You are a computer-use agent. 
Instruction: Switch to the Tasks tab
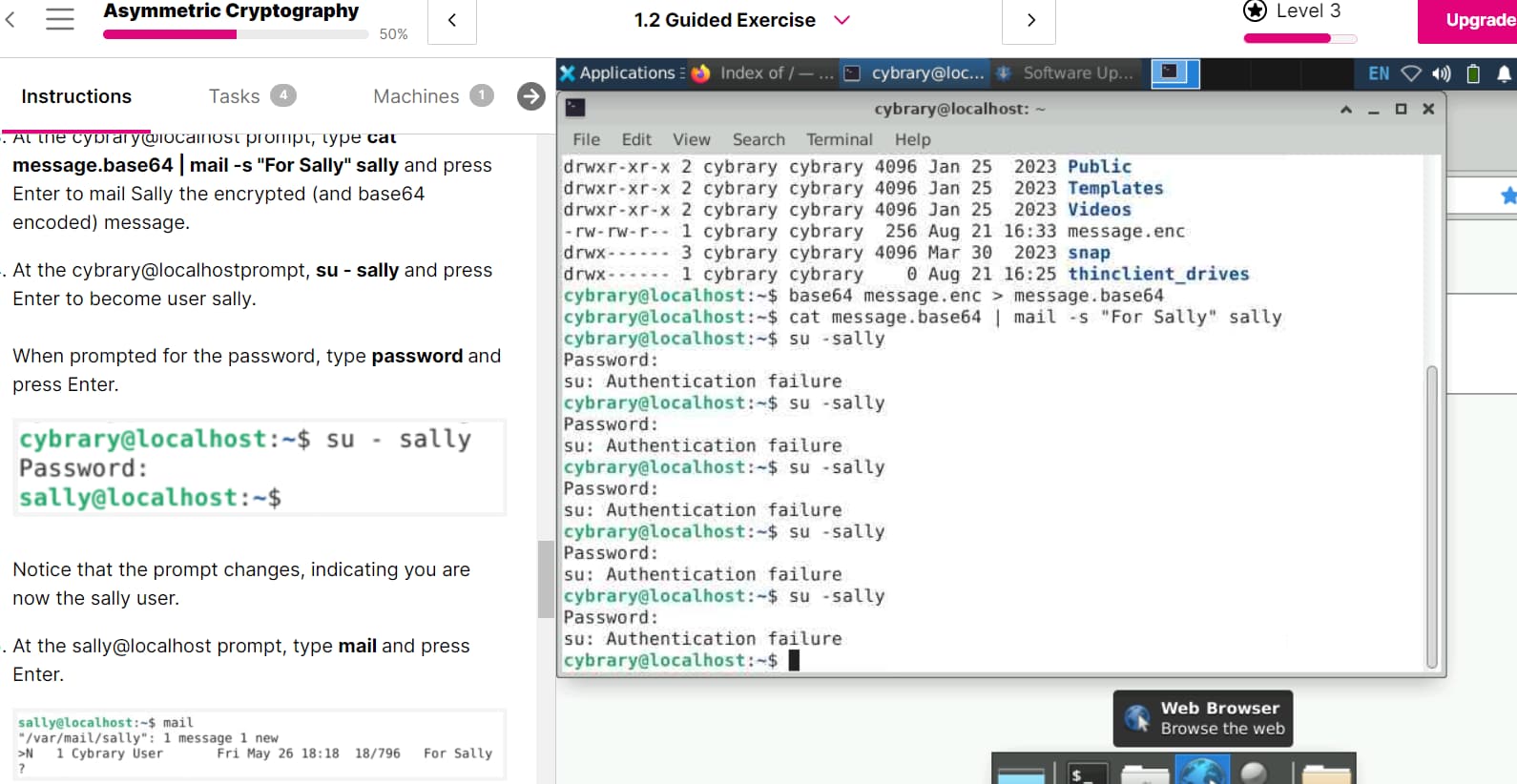(234, 96)
